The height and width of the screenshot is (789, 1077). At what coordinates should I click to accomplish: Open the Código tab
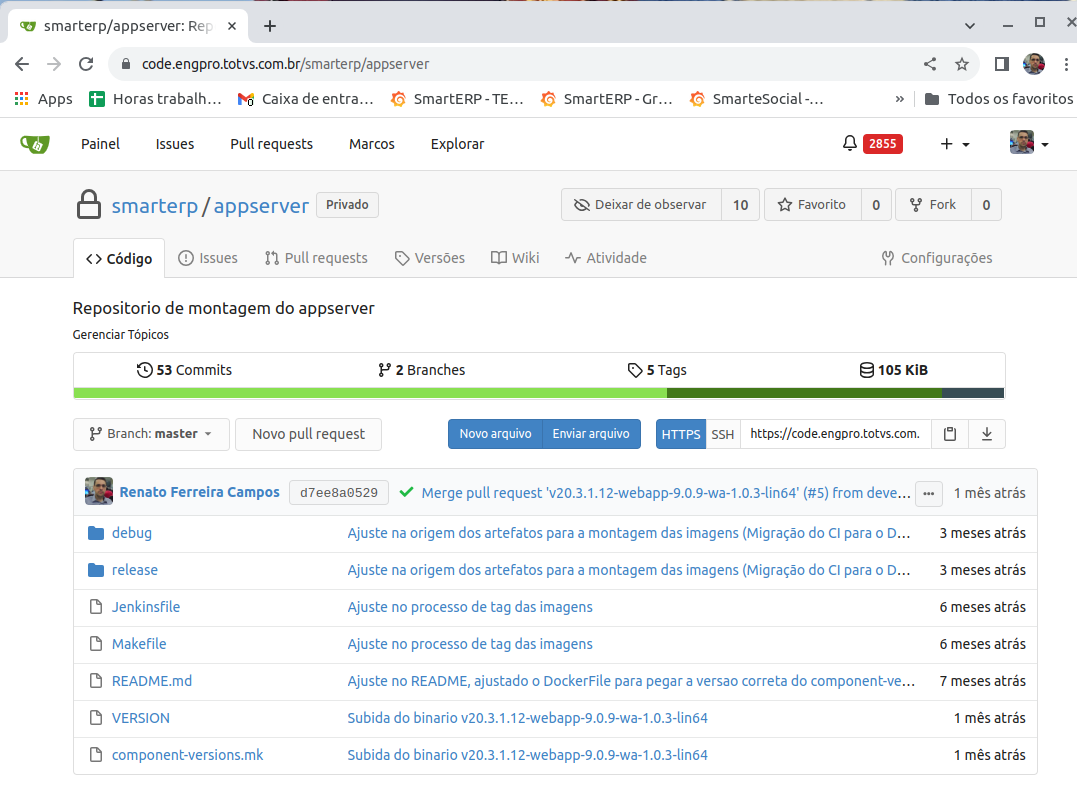tap(119, 258)
